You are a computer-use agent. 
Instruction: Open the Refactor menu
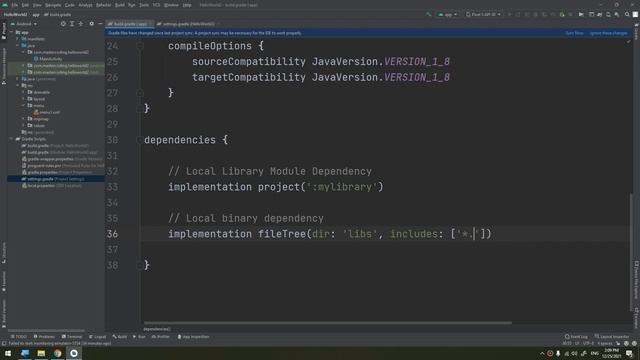pyautogui.click(x=103, y=5)
